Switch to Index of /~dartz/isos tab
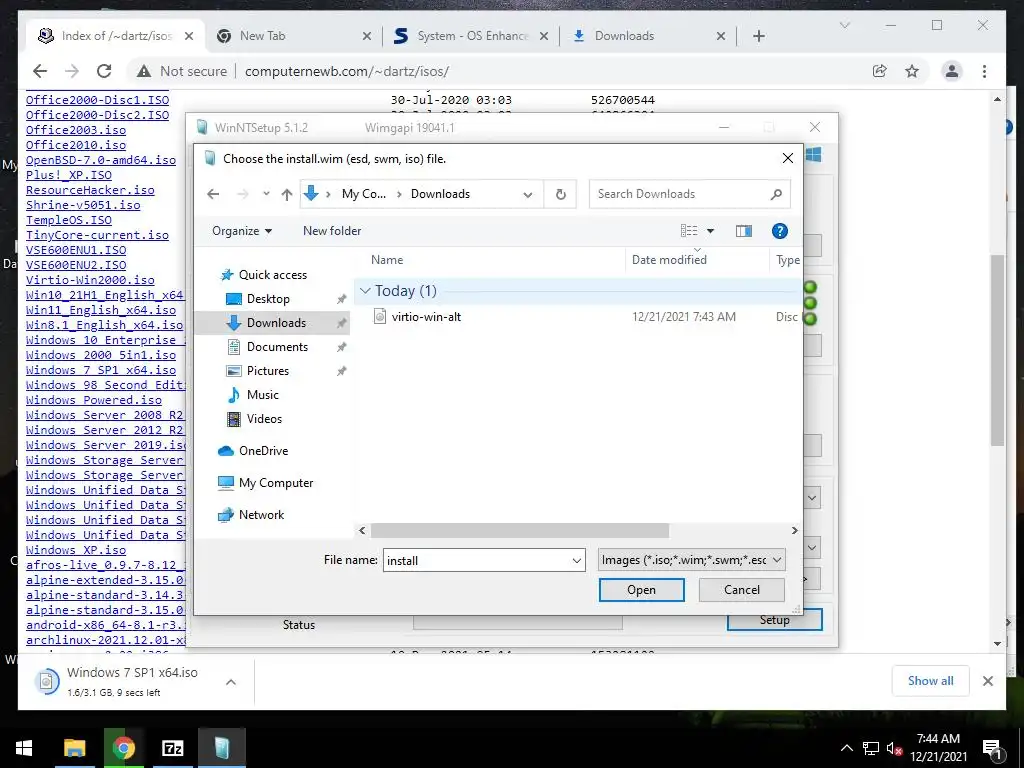1024x768 pixels. 114,36
